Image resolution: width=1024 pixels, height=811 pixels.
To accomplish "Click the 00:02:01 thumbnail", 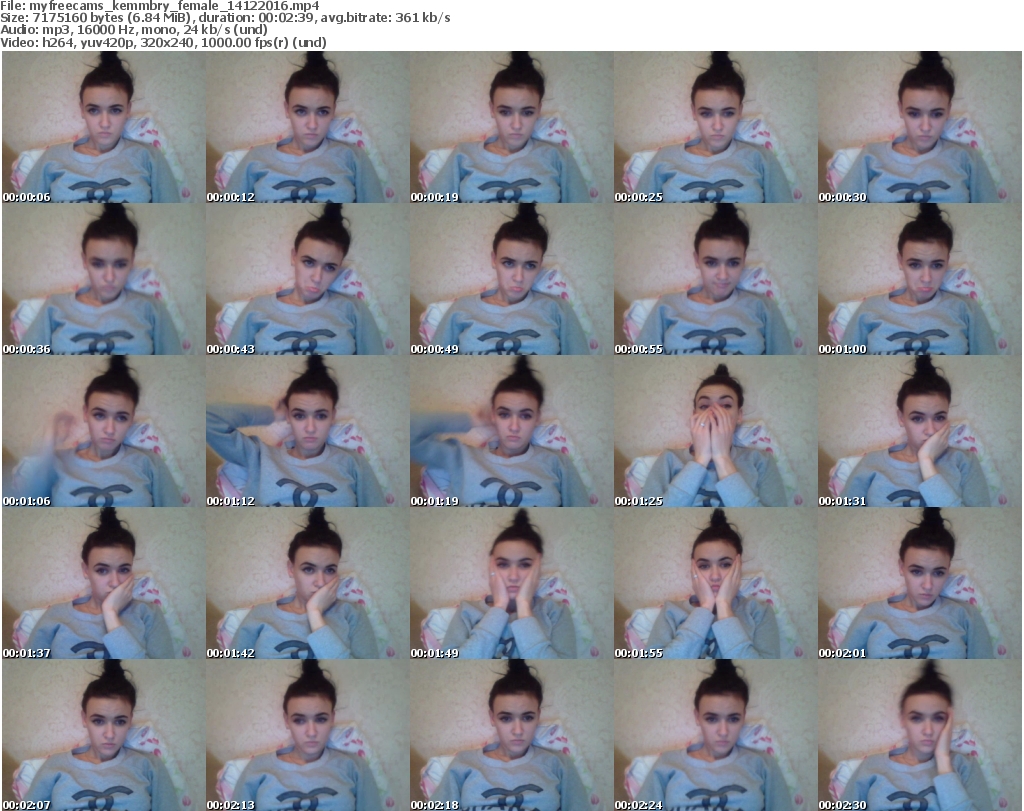I will click(x=920, y=583).
